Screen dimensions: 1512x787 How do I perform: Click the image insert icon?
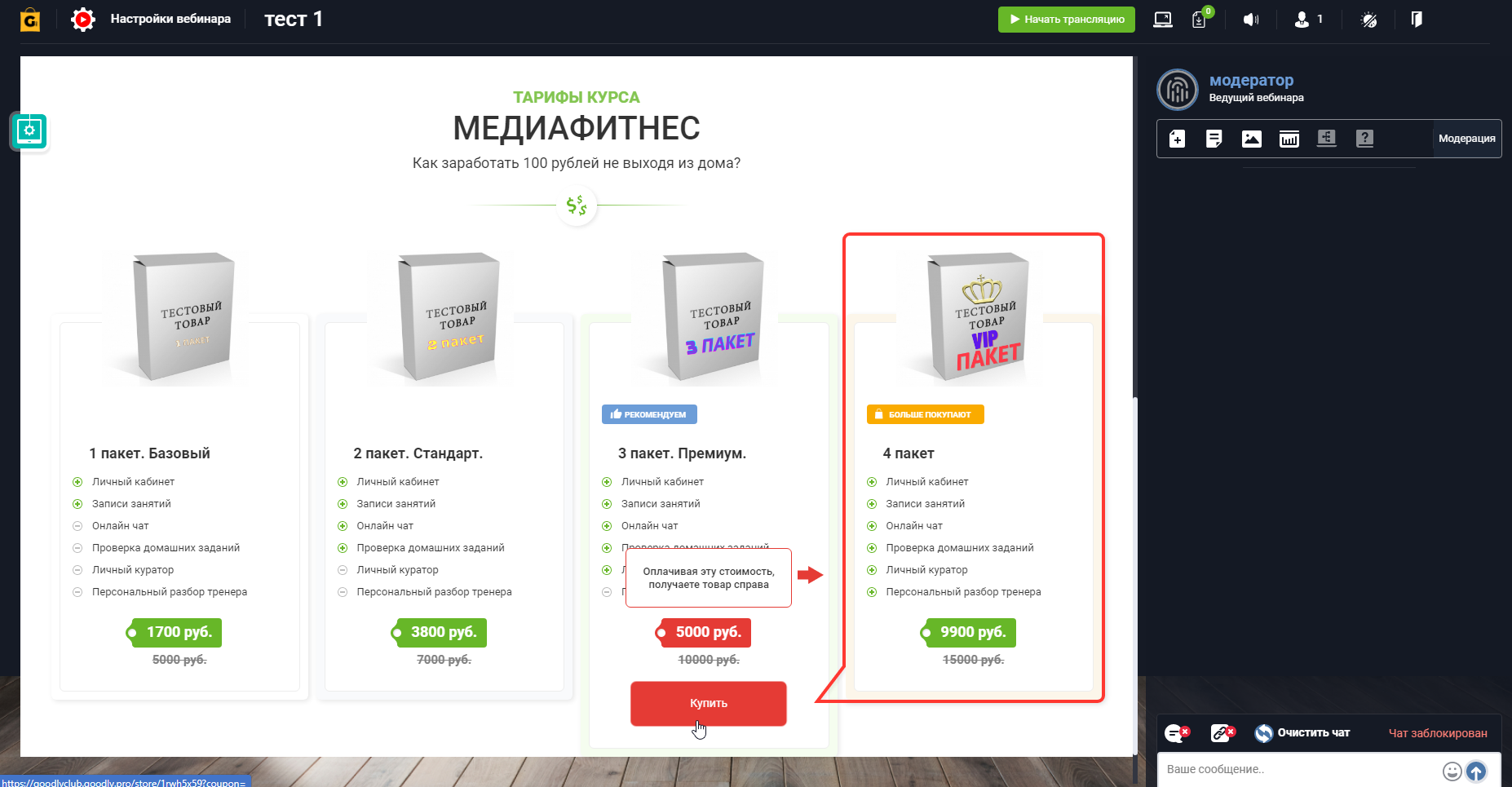tap(1252, 139)
